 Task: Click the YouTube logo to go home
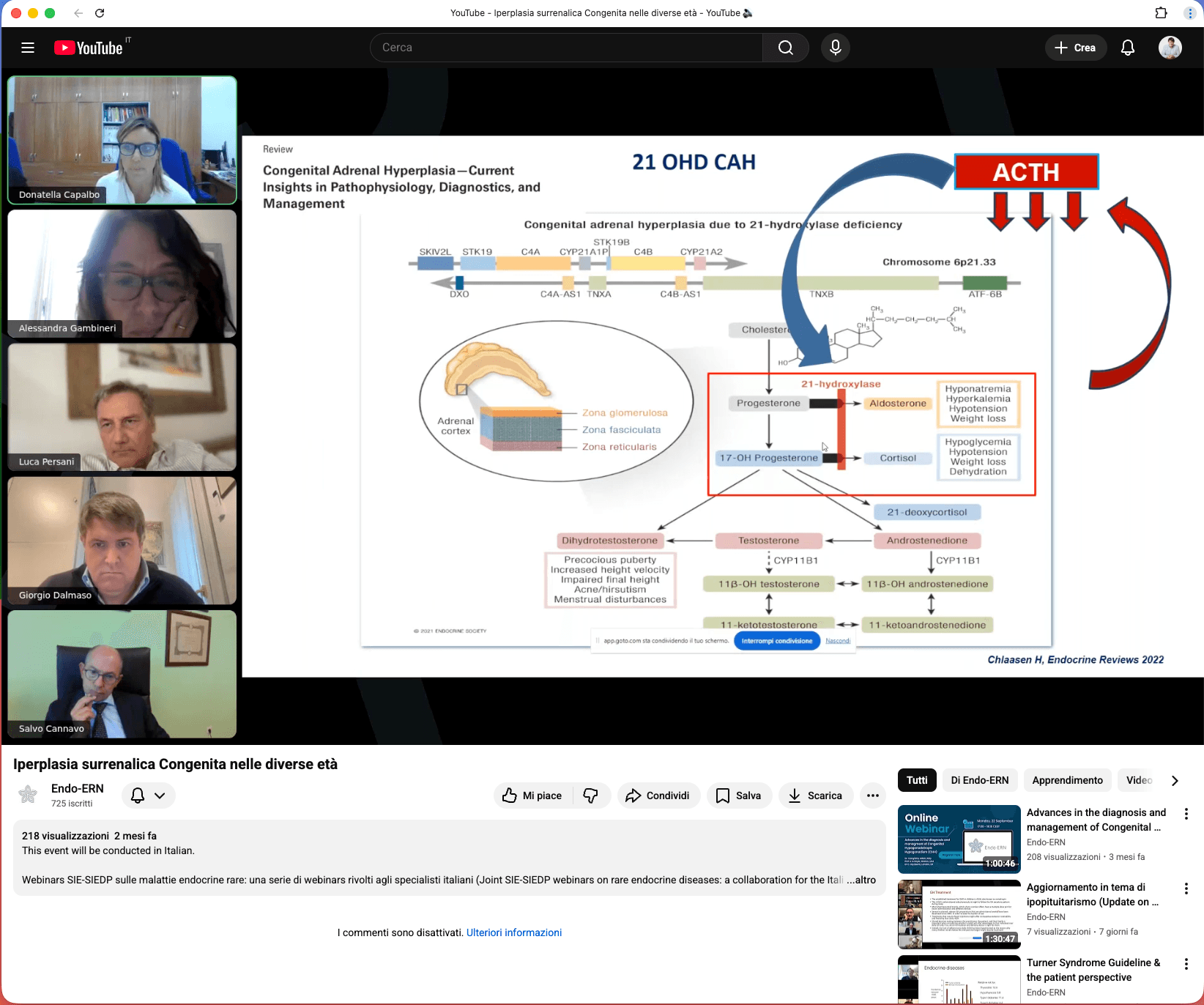point(89,48)
